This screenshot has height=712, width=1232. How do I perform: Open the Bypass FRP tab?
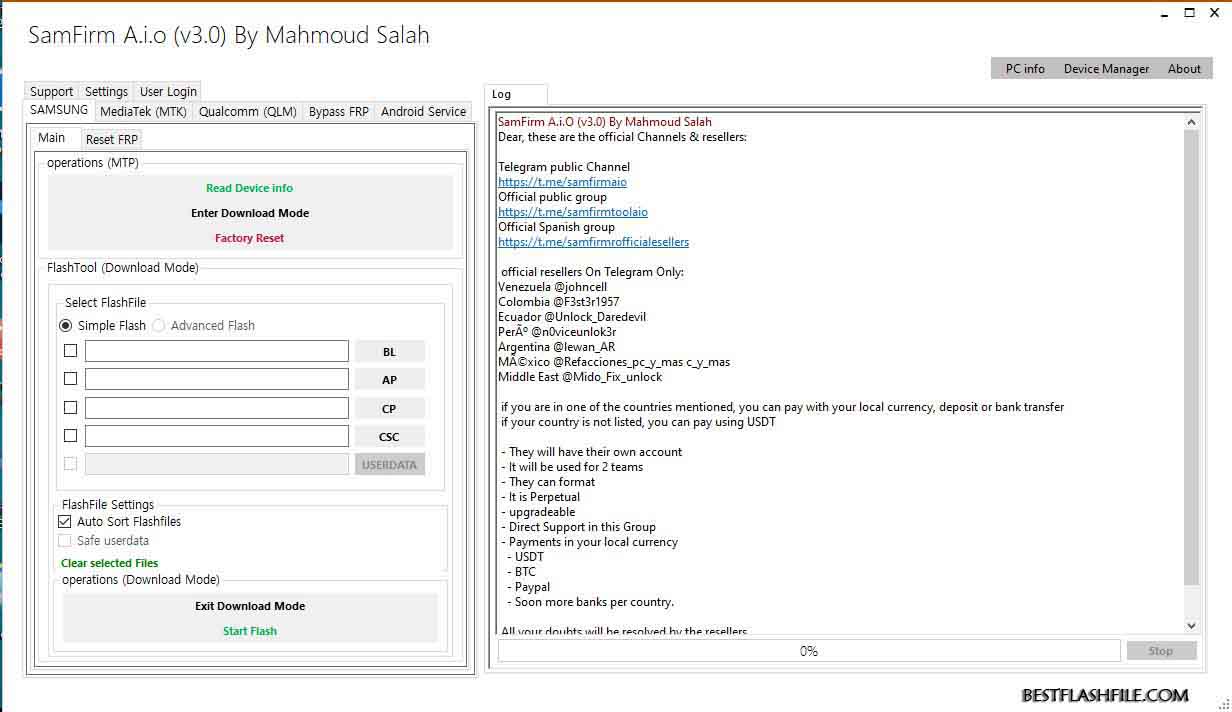pos(339,112)
